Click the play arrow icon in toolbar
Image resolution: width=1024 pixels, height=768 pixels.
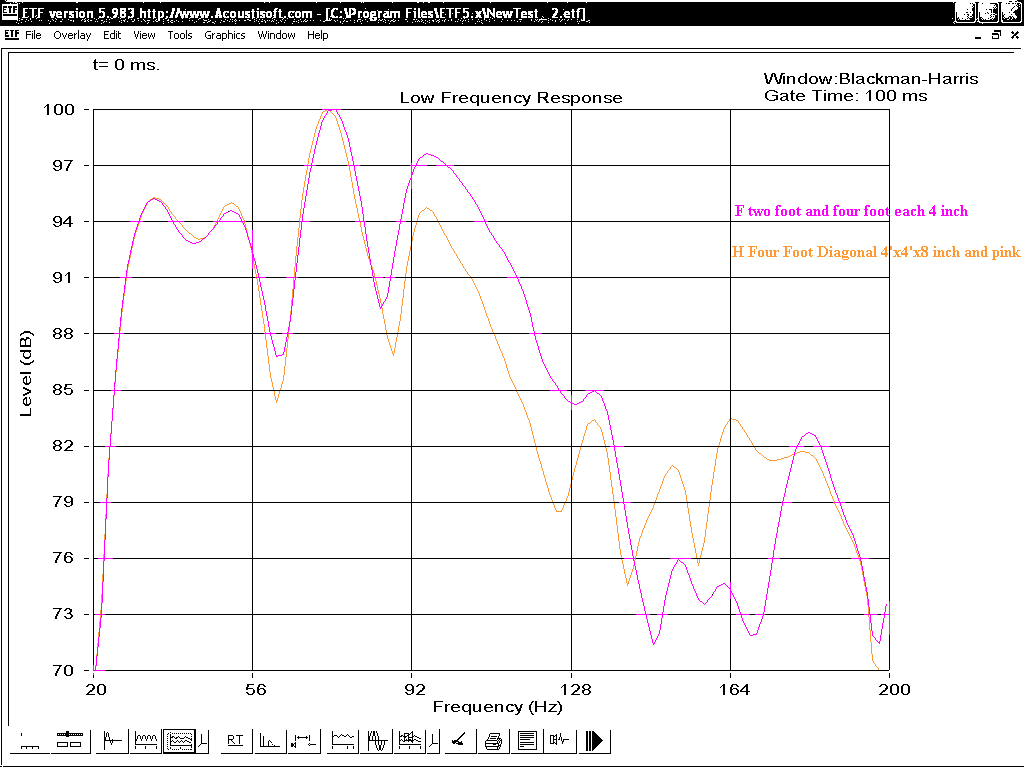point(594,741)
